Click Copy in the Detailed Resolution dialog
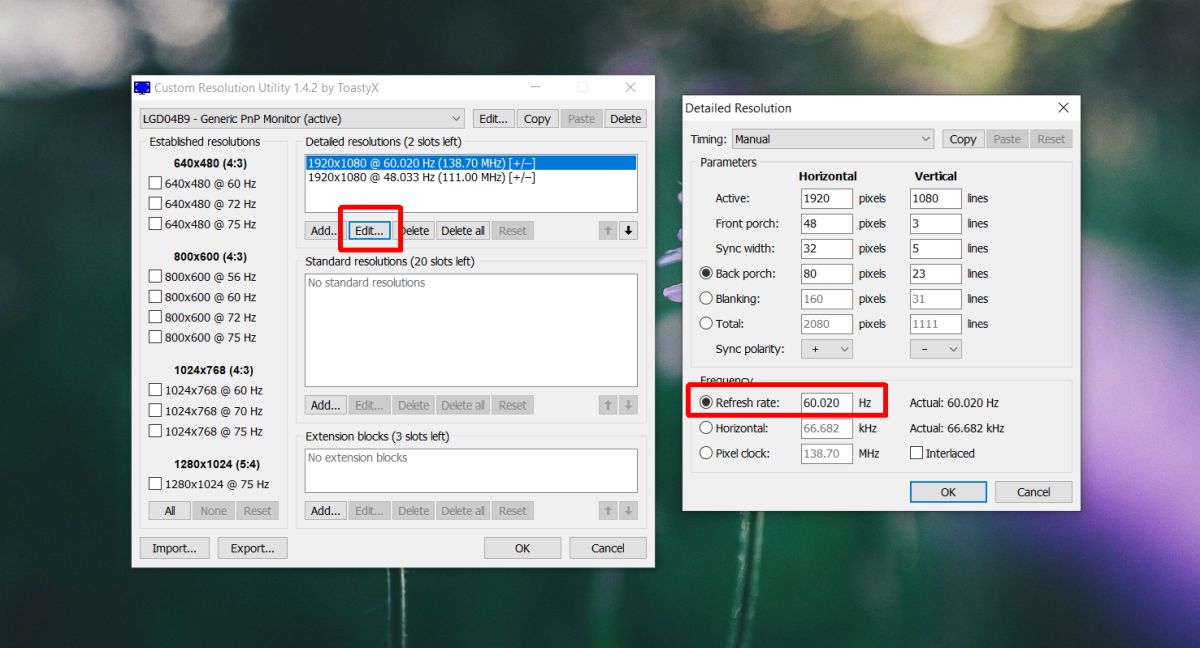Screen dimensions: 1200x648 (962, 138)
